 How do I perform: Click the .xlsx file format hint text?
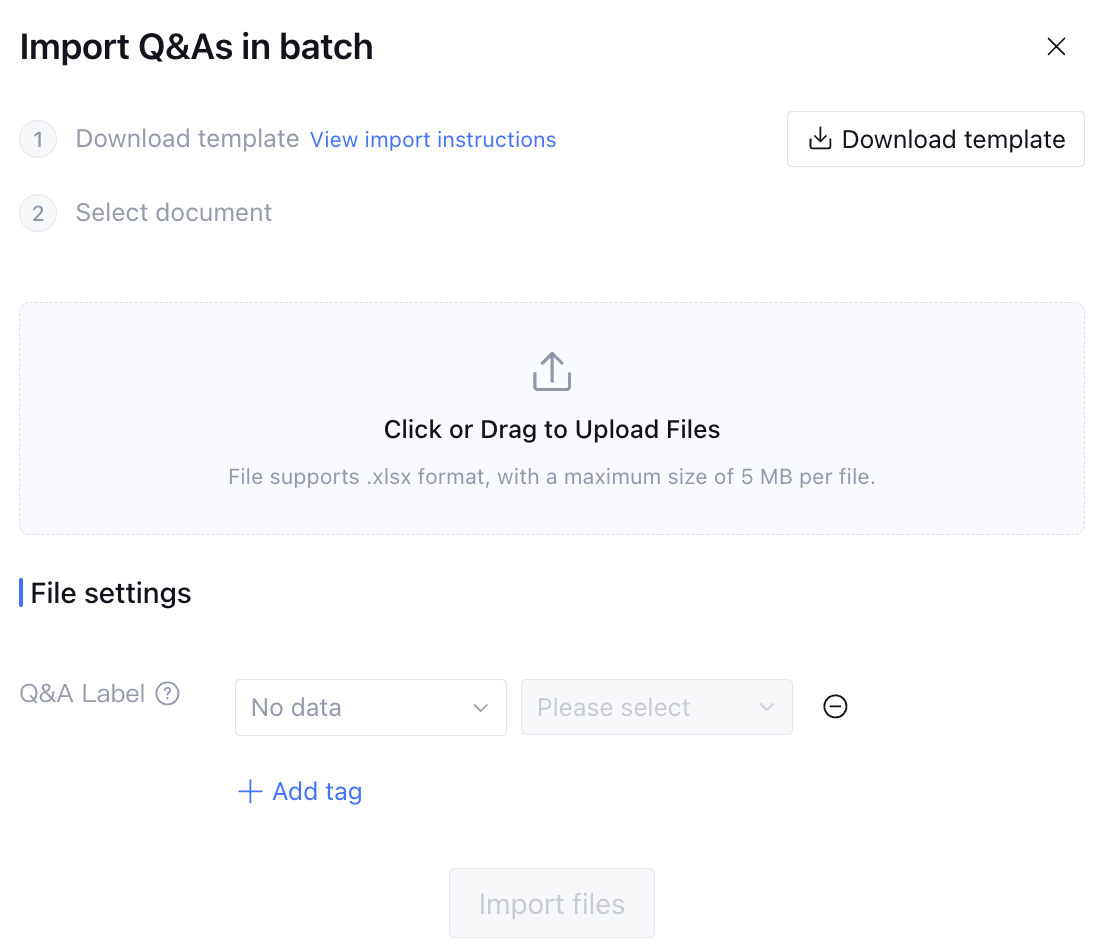552,477
